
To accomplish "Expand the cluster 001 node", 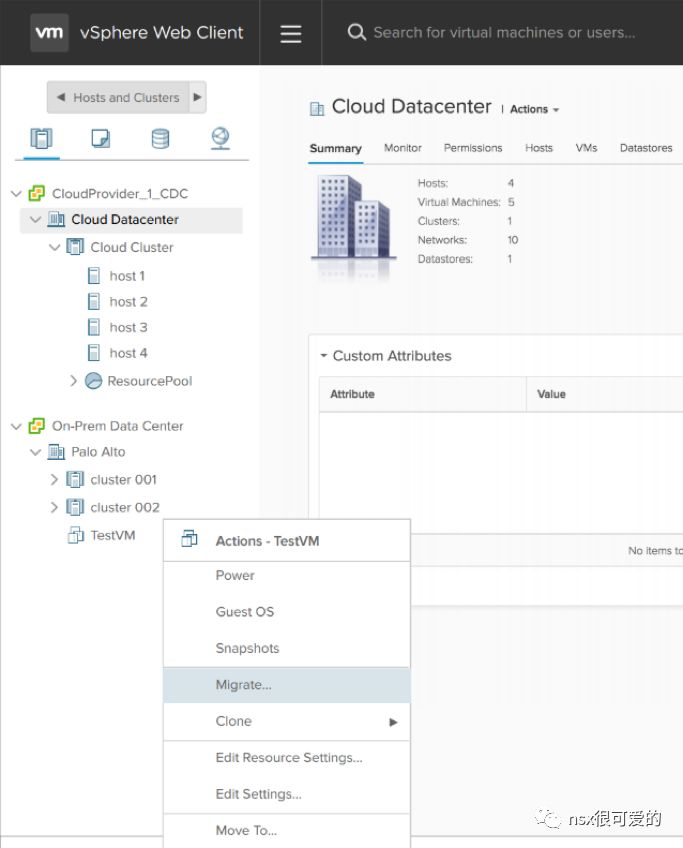I will click(x=54, y=480).
